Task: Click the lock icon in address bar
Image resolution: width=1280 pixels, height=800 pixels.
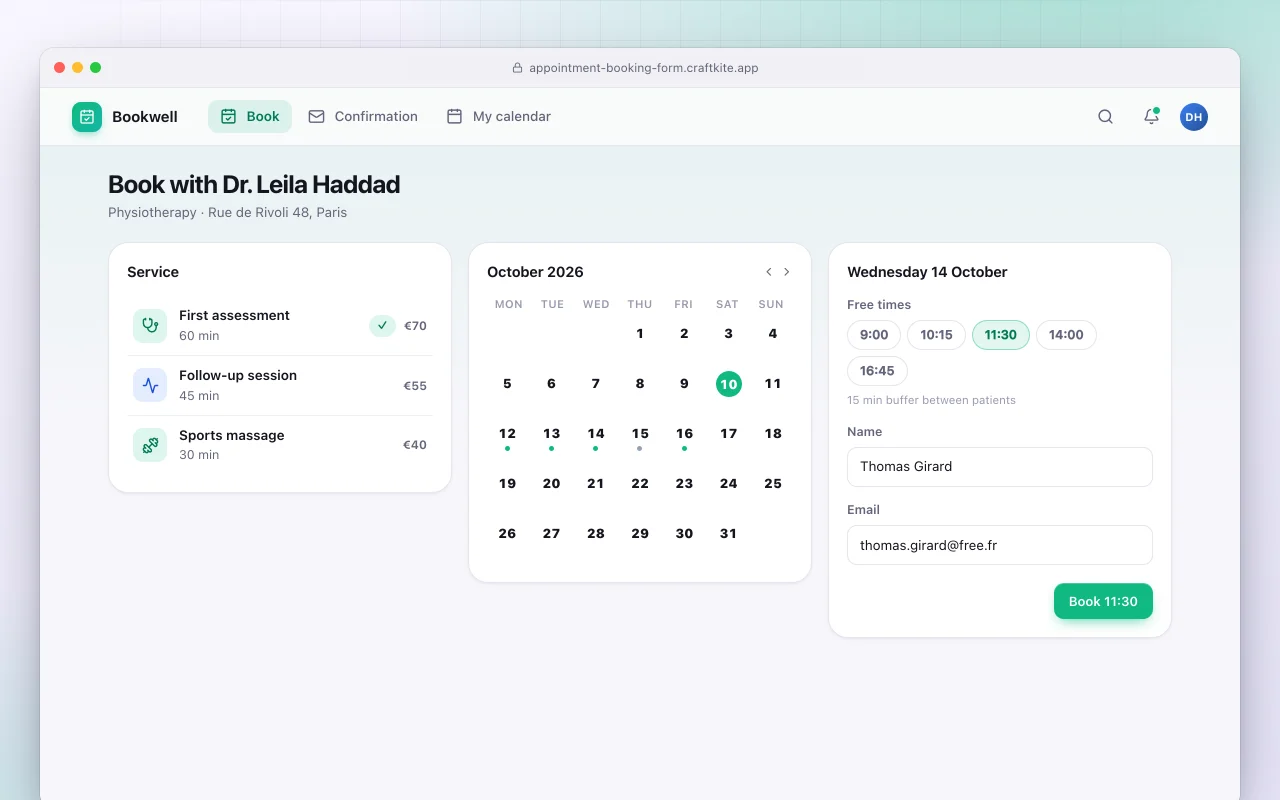Action: click(x=518, y=68)
